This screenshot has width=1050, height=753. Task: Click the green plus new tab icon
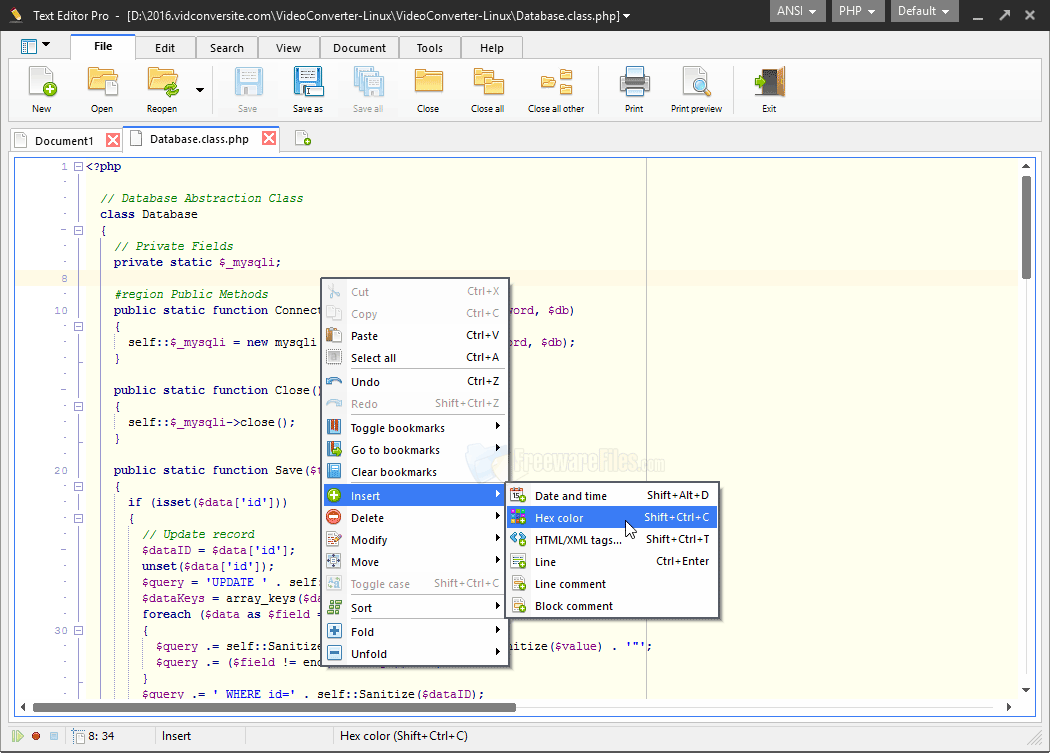click(302, 138)
